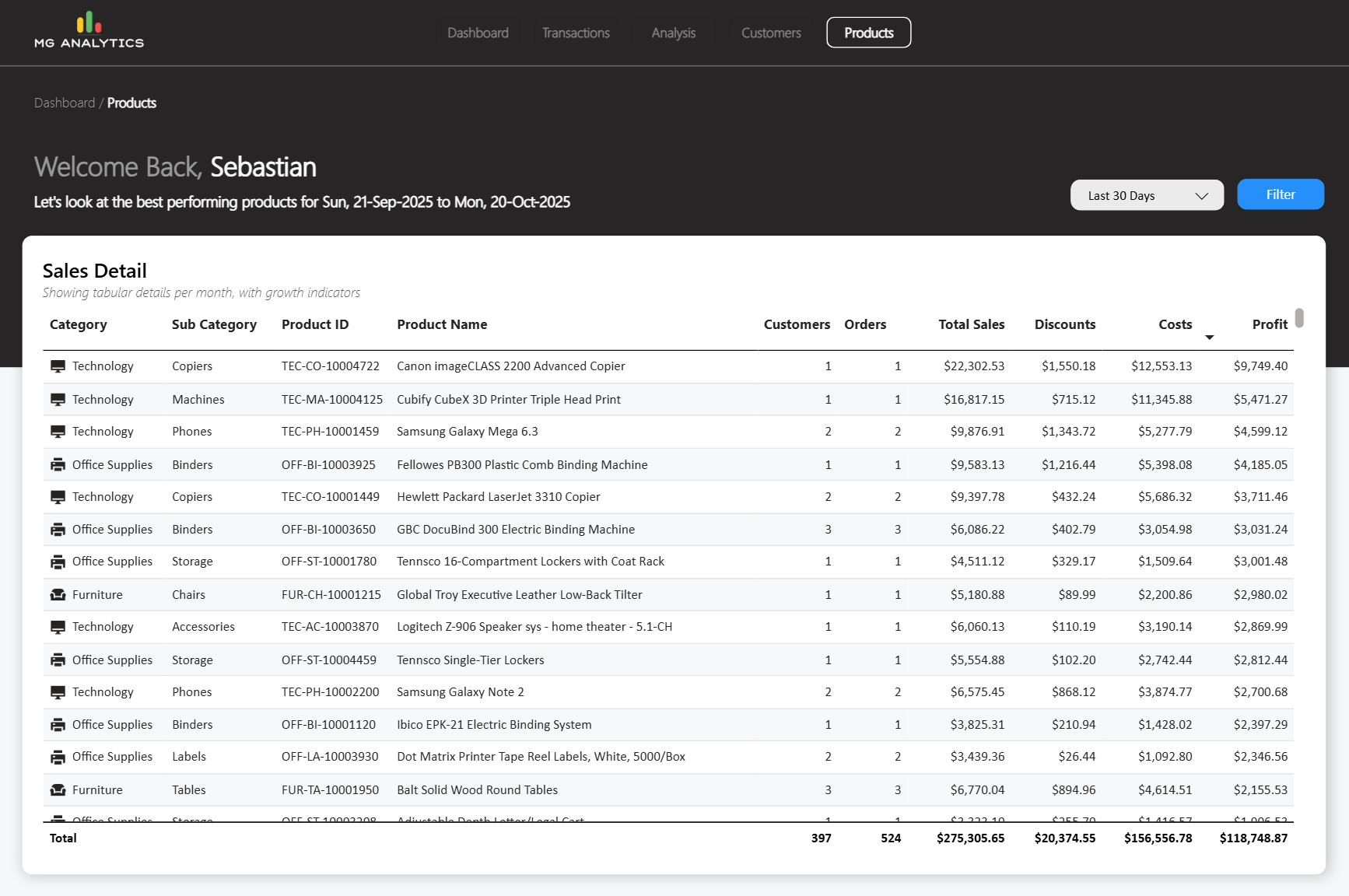Open the Last 30 Days dropdown
Screen dimensions: 1349x896
1146,195
